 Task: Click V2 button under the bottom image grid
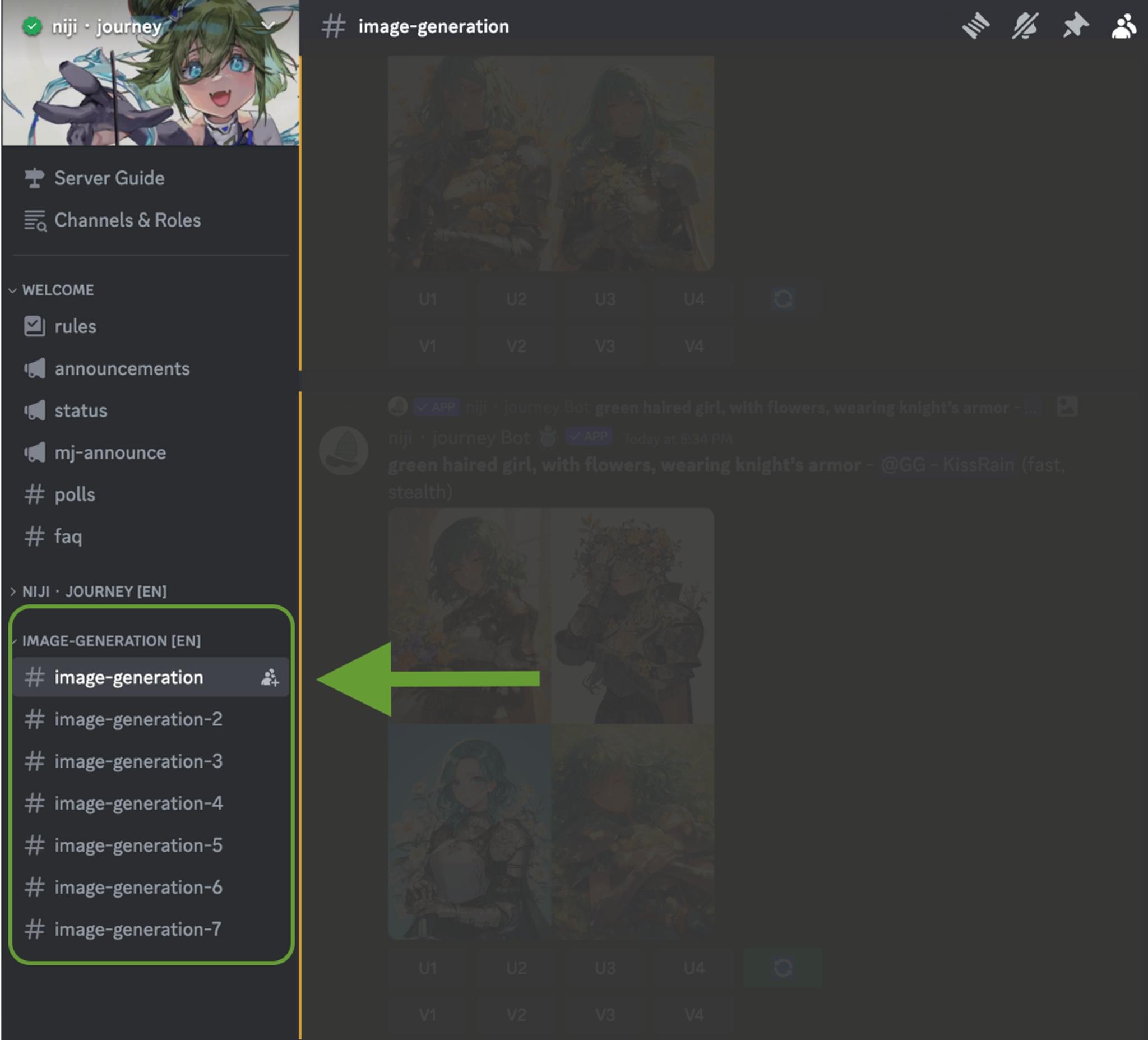(x=516, y=1014)
